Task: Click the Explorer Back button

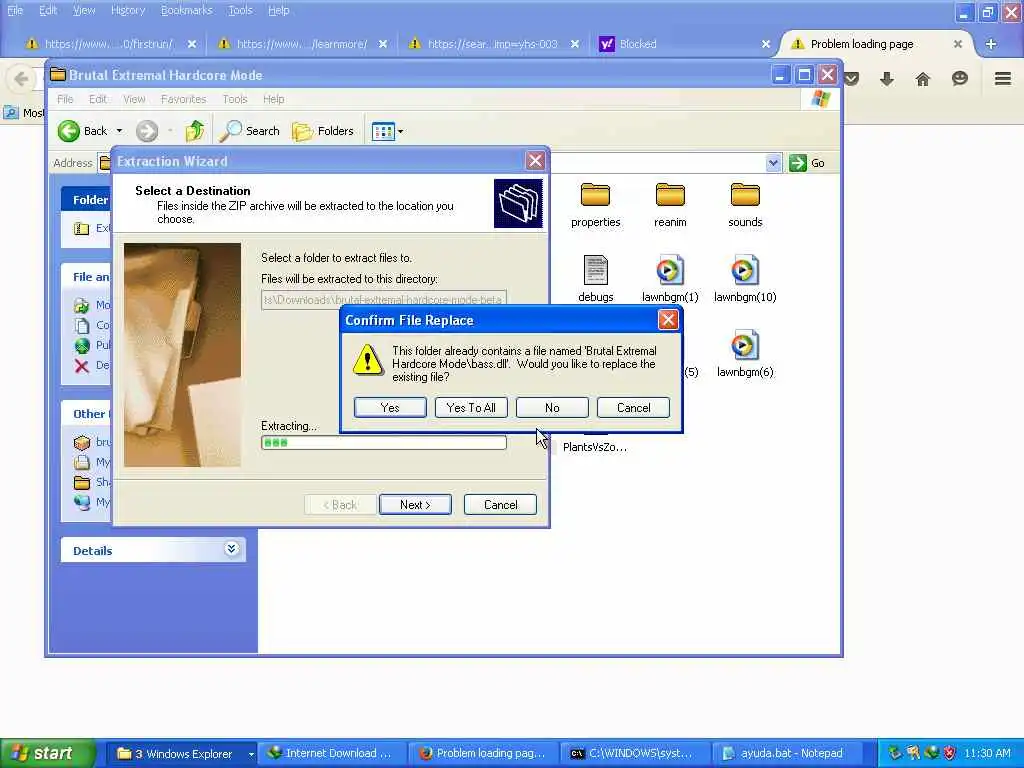Action: click(82, 131)
